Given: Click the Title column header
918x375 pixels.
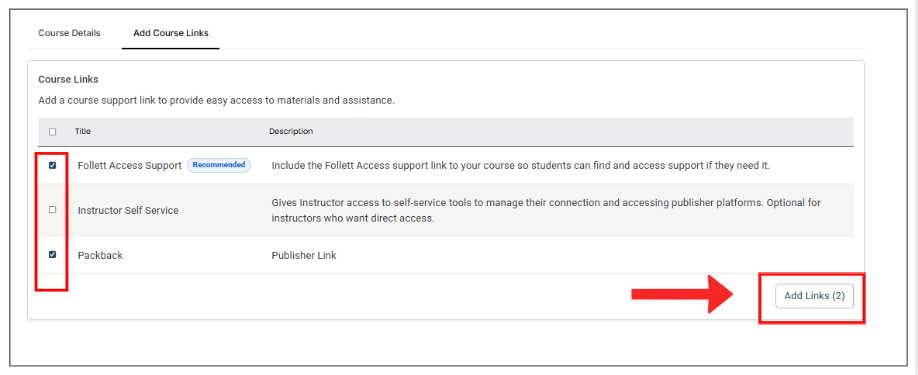Looking at the screenshot, I should pyautogui.click(x=83, y=132).
